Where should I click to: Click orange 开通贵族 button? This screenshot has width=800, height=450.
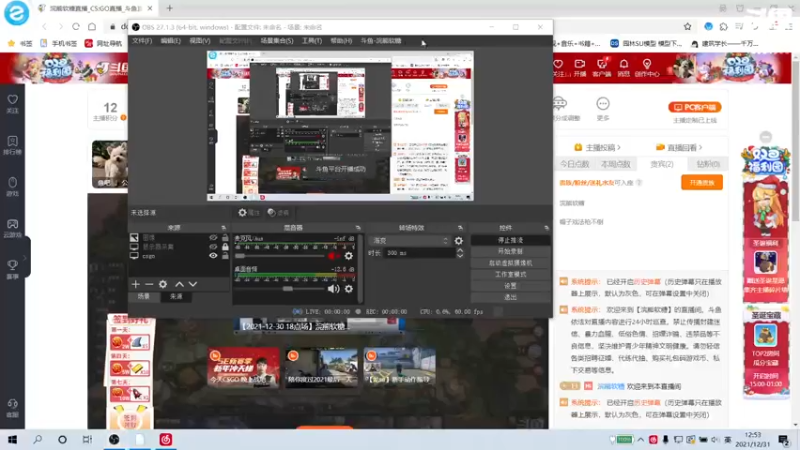tap(702, 182)
